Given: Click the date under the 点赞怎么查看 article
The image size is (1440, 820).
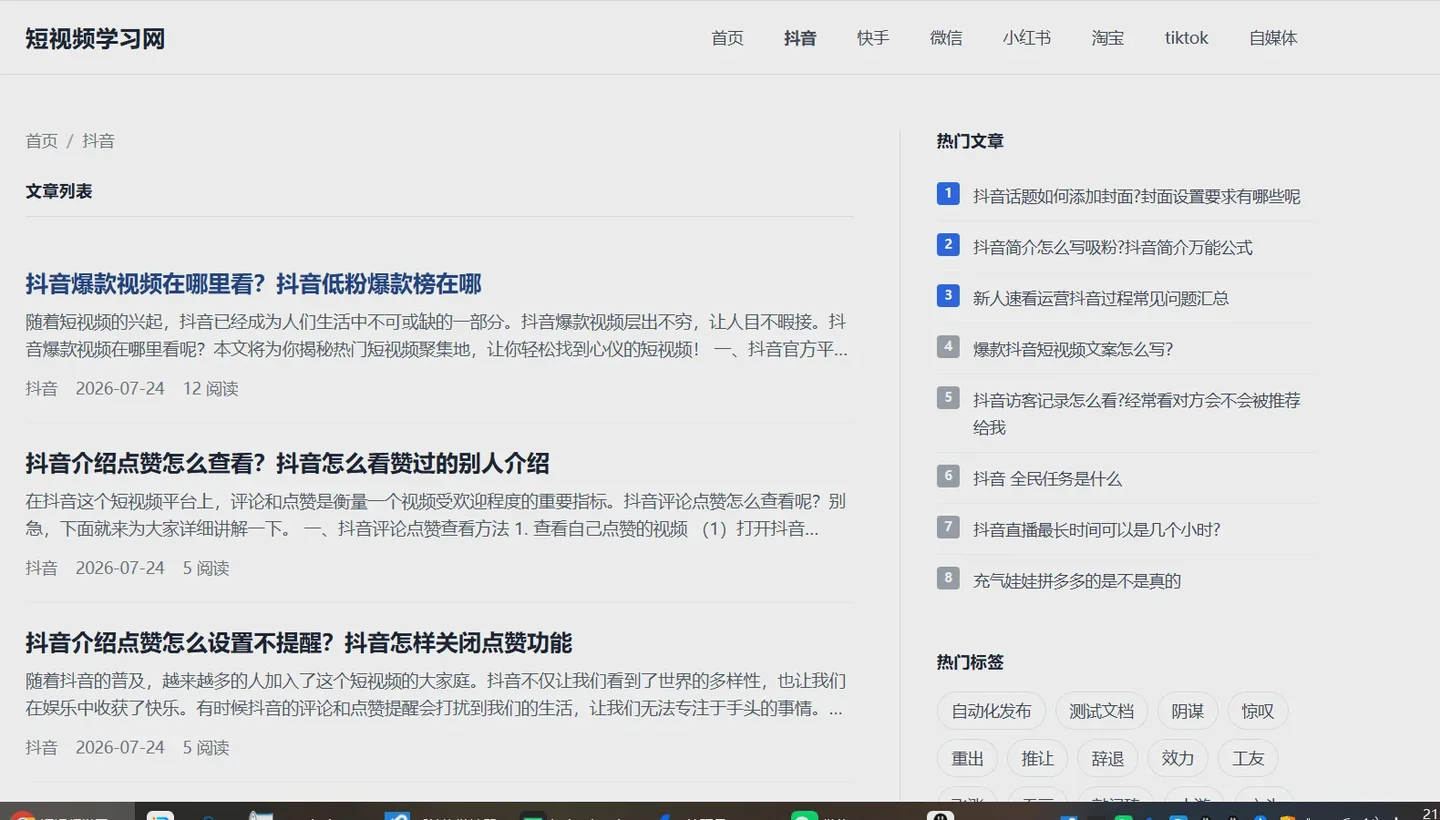Looking at the screenshot, I should pyautogui.click(x=120, y=568).
